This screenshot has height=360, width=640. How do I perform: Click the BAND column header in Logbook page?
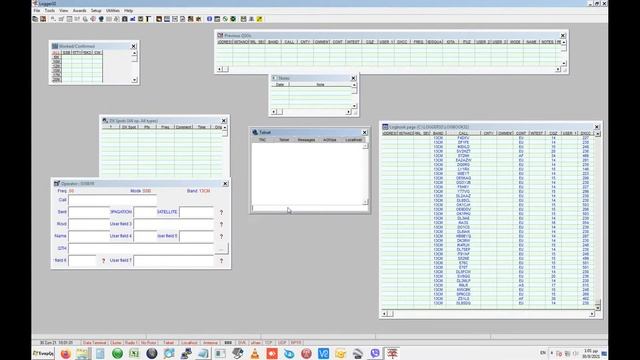(438, 133)
